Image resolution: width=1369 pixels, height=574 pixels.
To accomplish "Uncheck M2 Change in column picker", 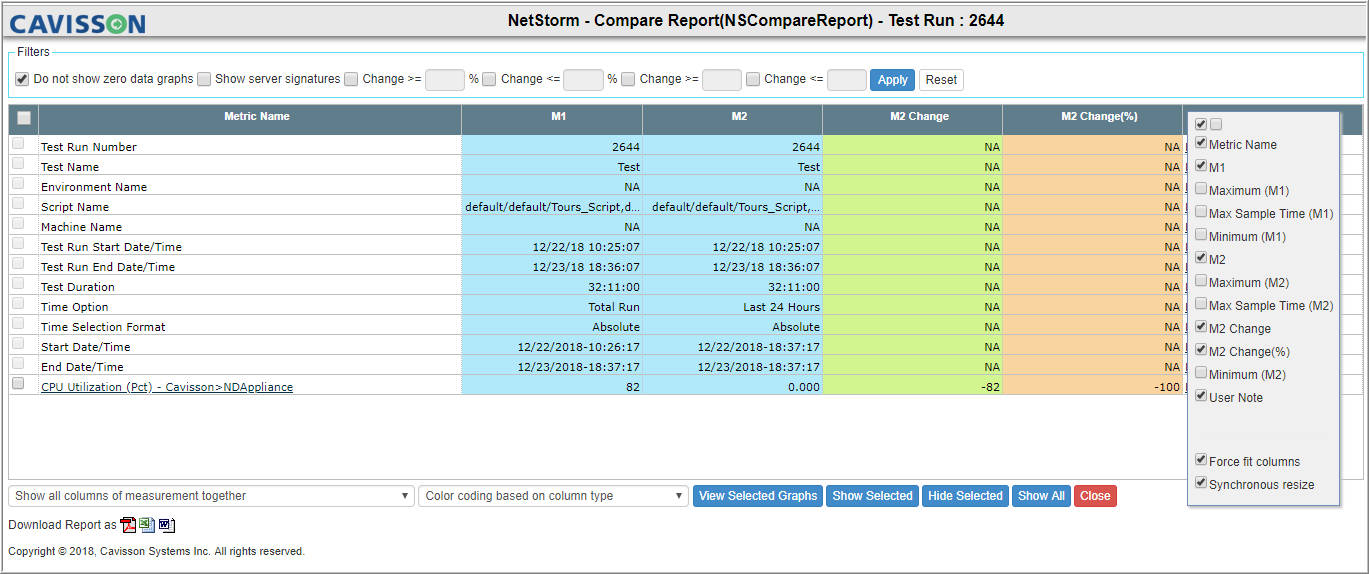I will (x=1201, y=327).
